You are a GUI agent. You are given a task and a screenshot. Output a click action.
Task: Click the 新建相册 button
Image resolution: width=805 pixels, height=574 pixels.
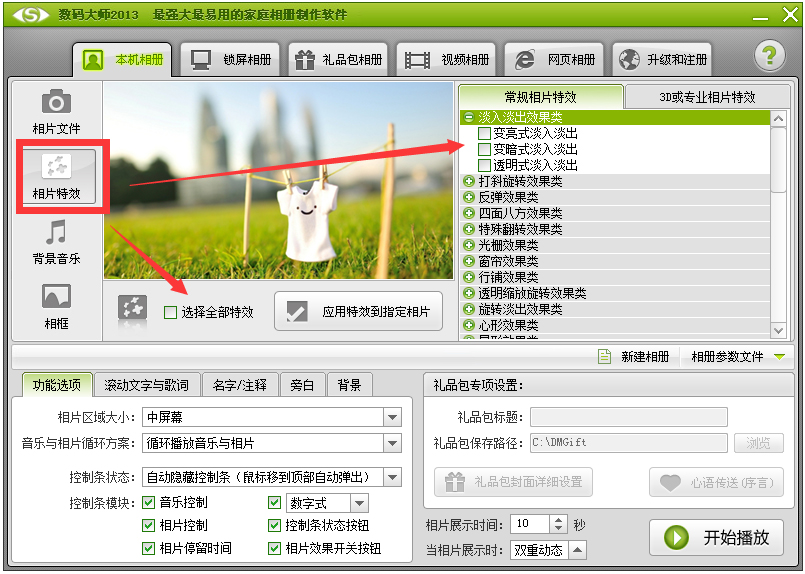click(635, 356)
